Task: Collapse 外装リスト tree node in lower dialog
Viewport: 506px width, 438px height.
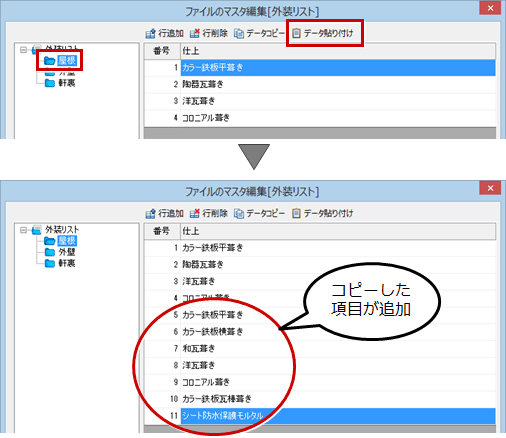Action: pyautogui.click(x=23, y=230)
